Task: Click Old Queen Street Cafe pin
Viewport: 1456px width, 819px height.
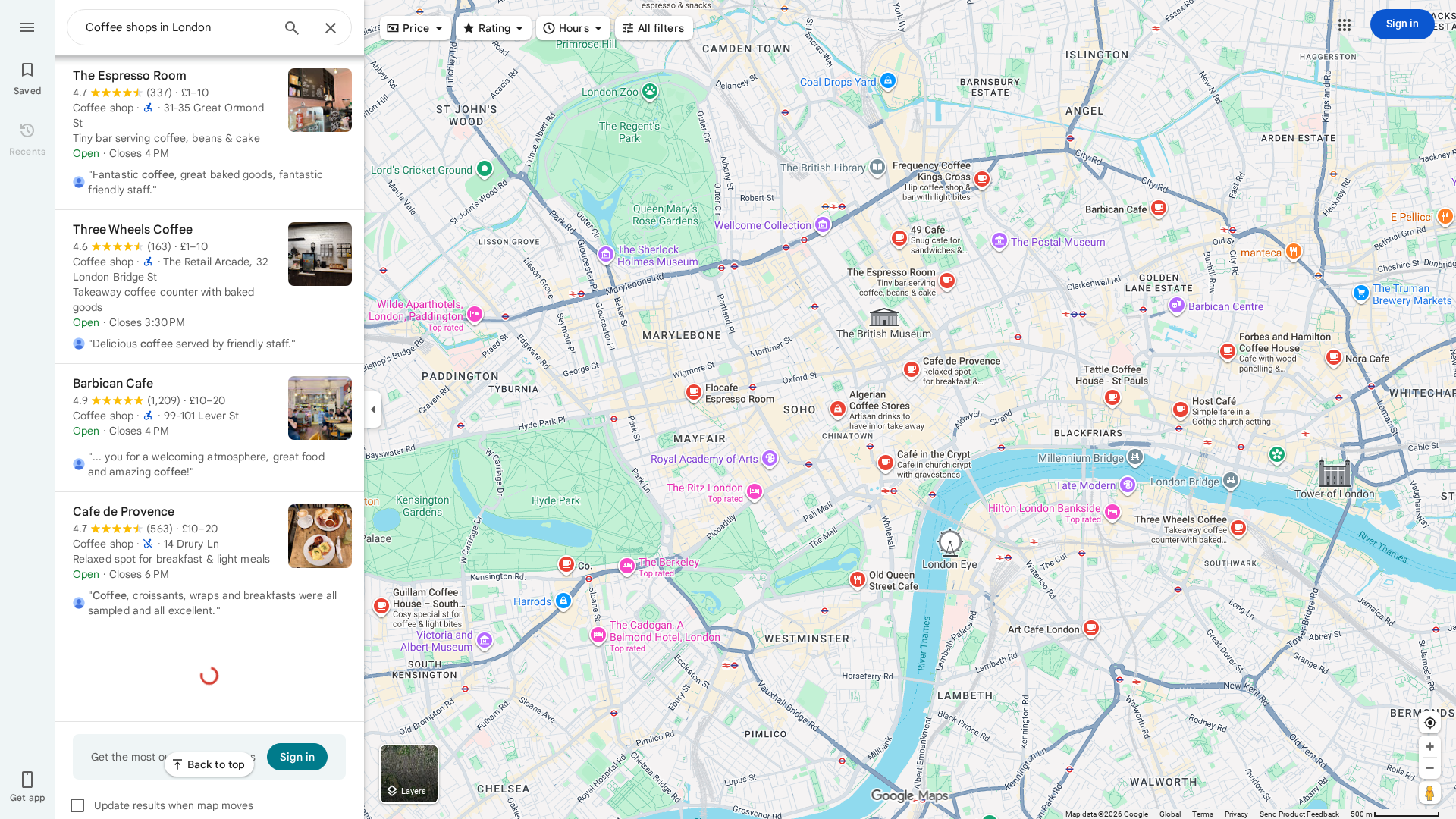Action: (857, 580)
